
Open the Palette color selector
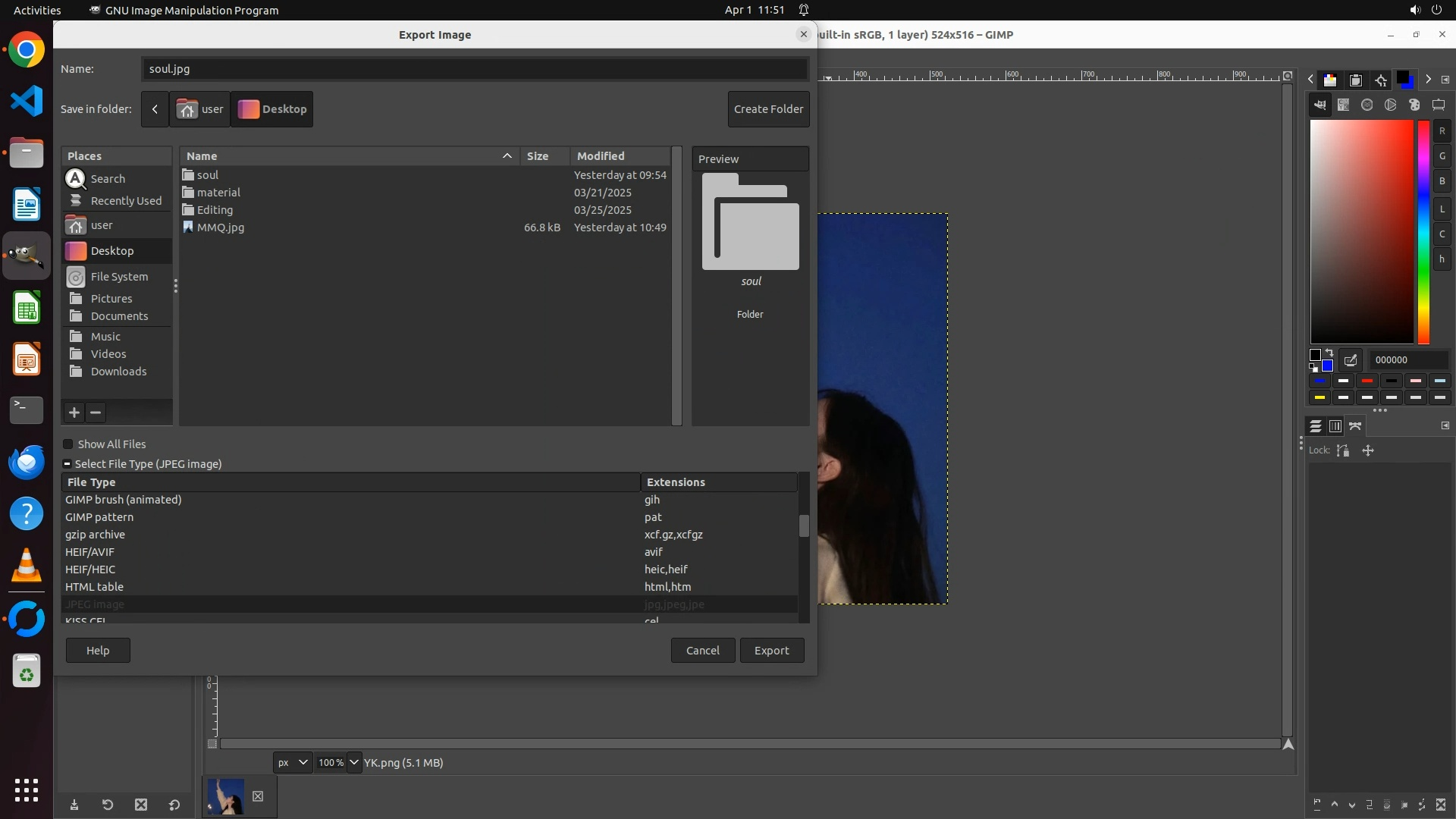tap(1414, 105)
